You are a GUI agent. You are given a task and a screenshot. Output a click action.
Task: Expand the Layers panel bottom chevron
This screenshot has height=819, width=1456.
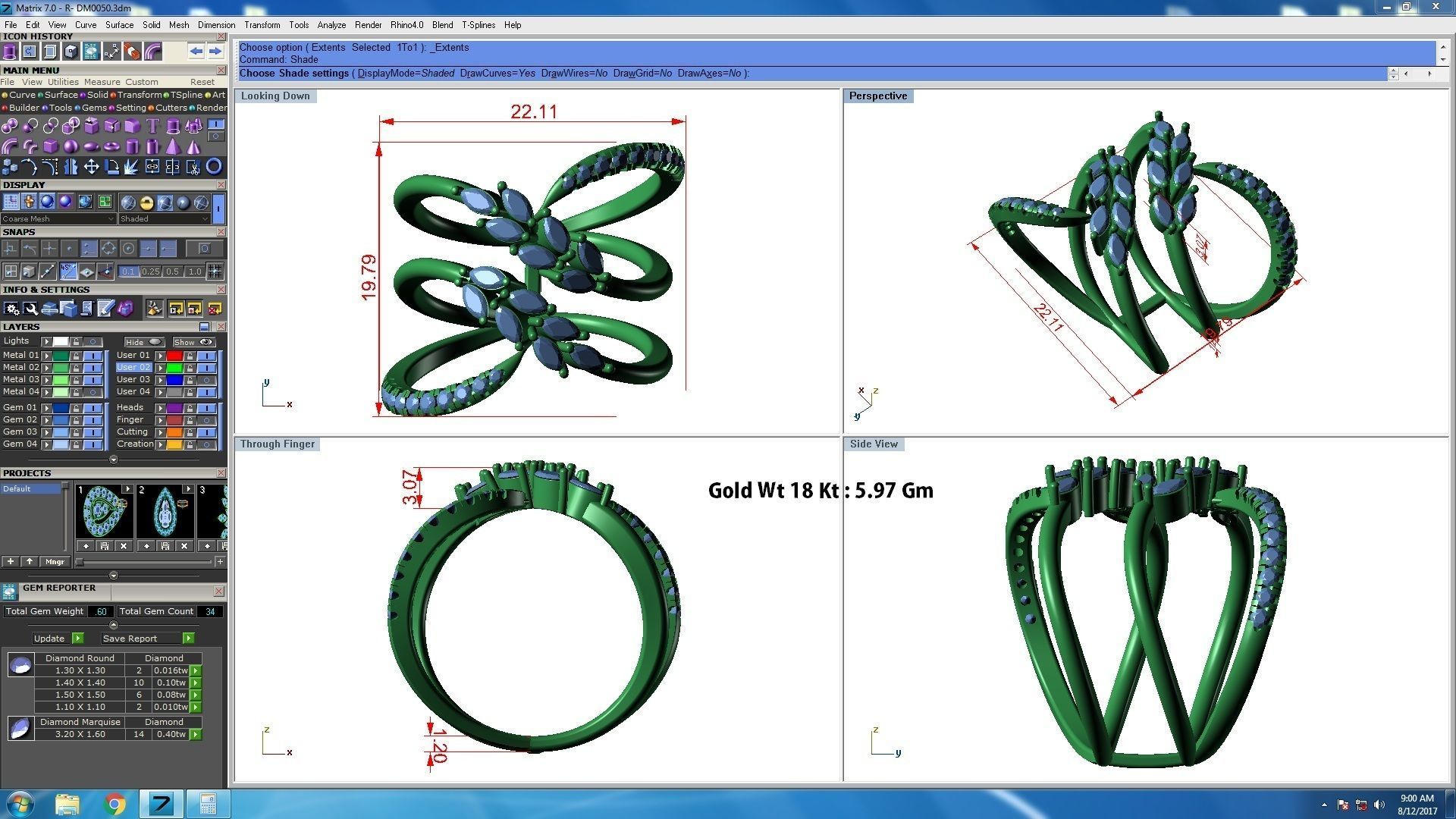113,460
